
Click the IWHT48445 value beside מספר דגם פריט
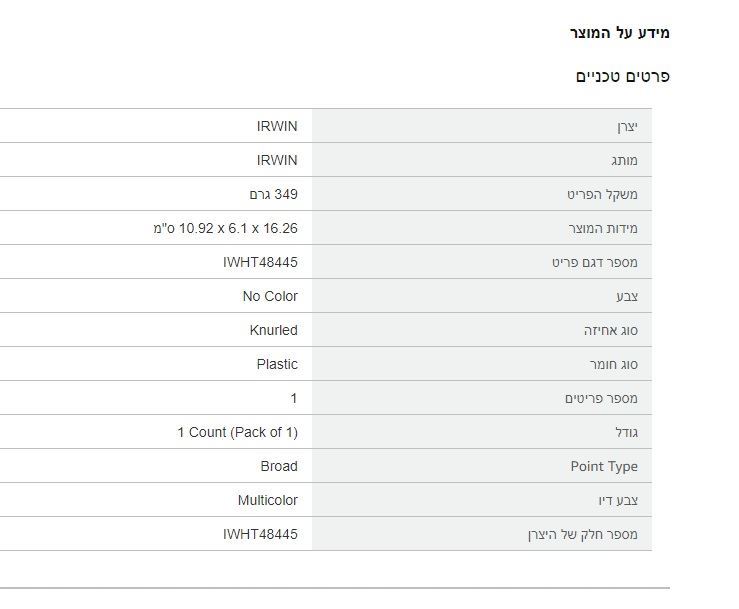click(x=260, y=262)
